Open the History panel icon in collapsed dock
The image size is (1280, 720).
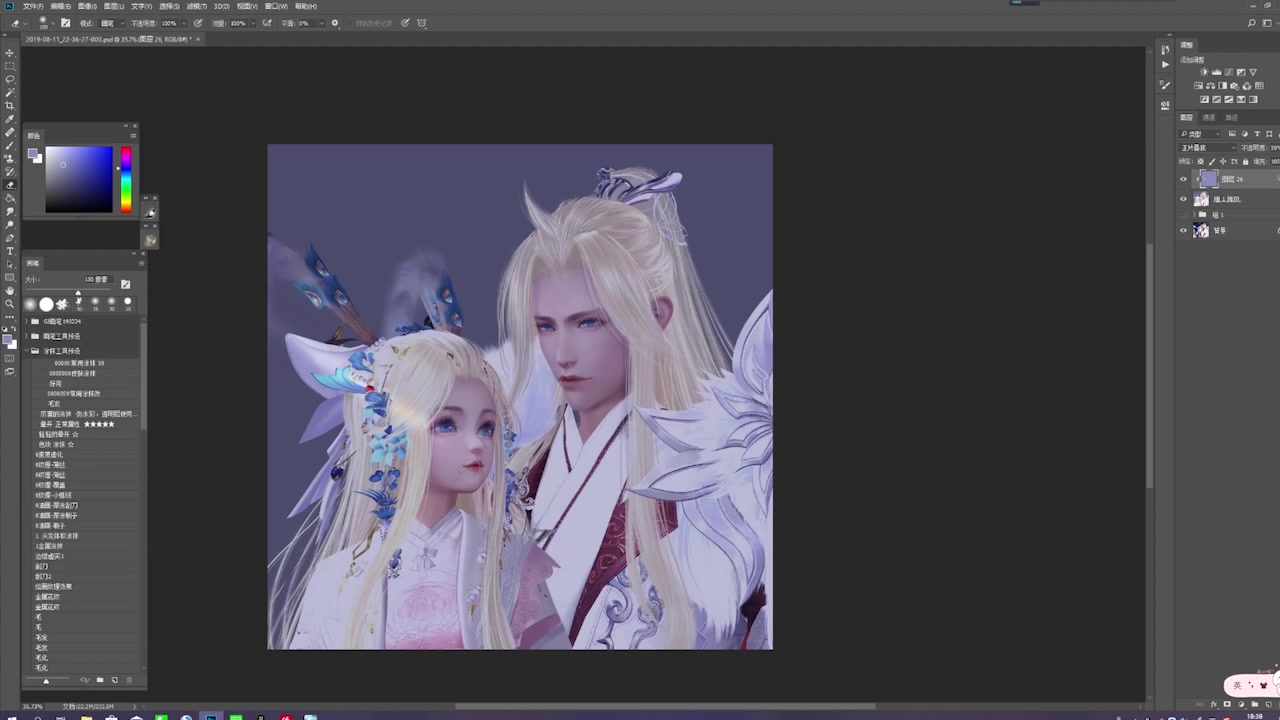pyautogui.click(x=1165, y=50)
